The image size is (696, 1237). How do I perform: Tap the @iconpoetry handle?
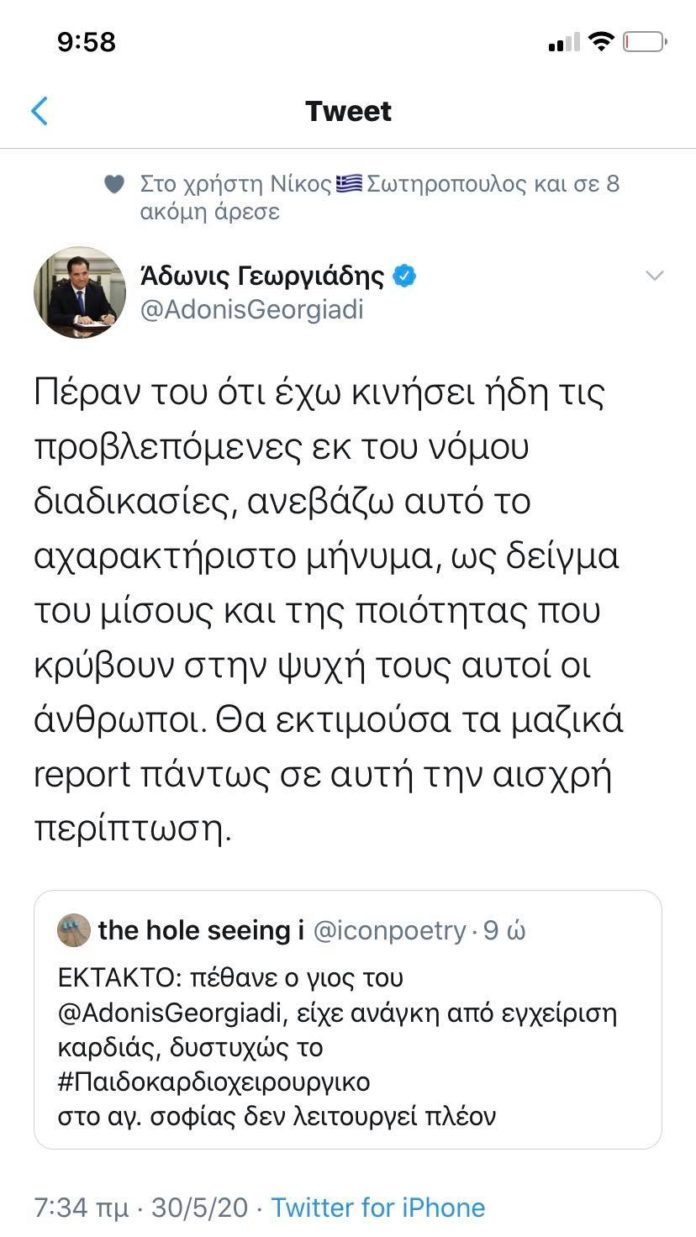click(x=389, y=931)
